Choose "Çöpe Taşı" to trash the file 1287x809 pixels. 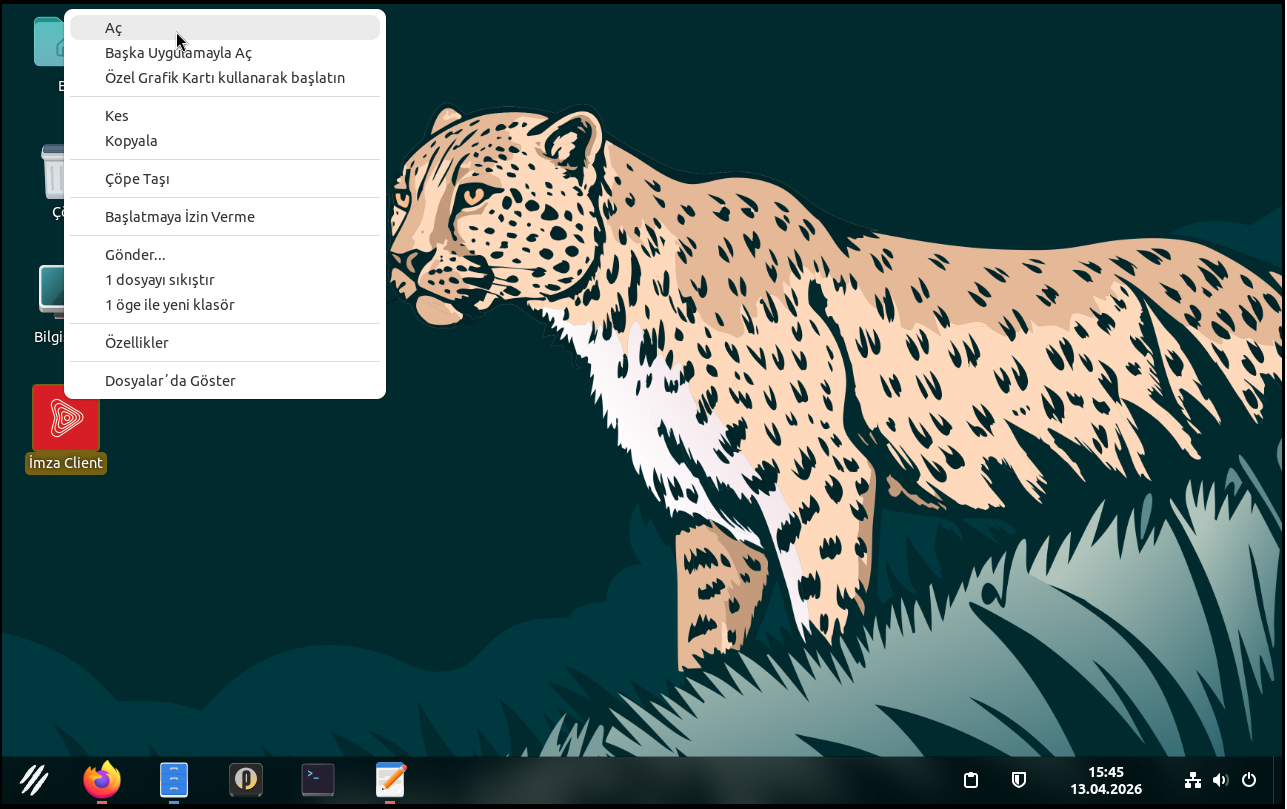coord(225,179)
